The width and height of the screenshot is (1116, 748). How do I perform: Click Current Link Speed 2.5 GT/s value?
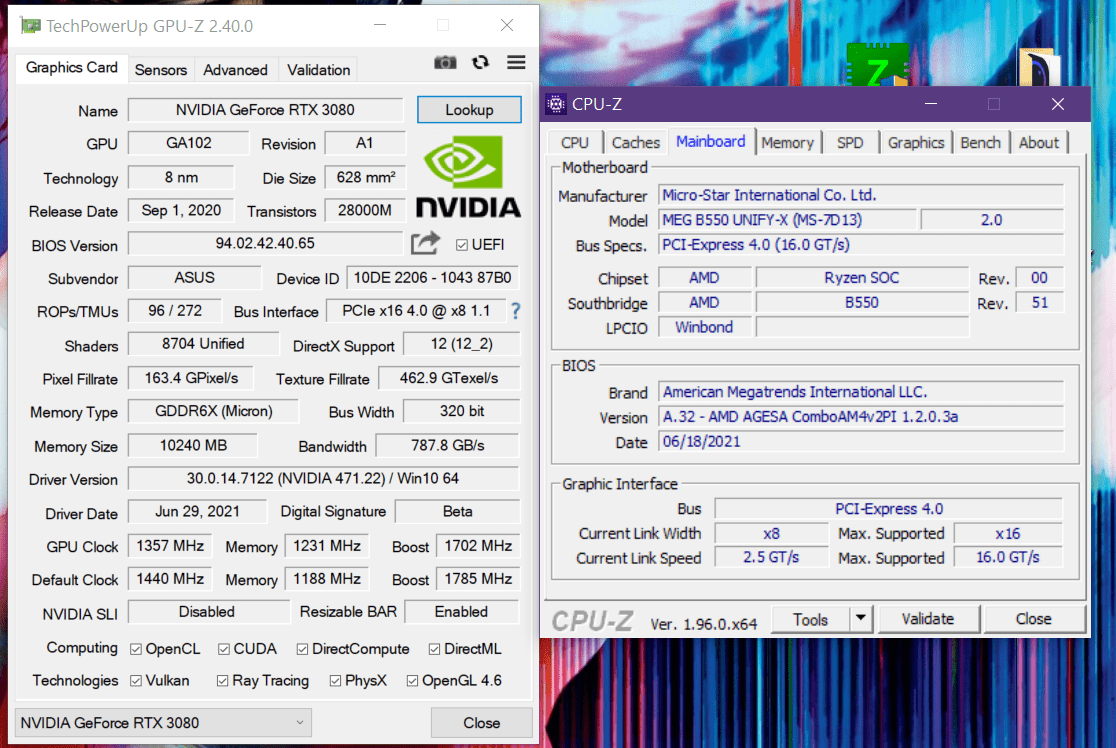pos(772,557)
